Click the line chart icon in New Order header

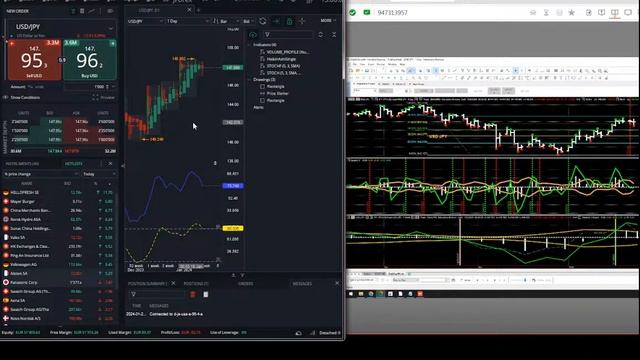coord(92,11)
